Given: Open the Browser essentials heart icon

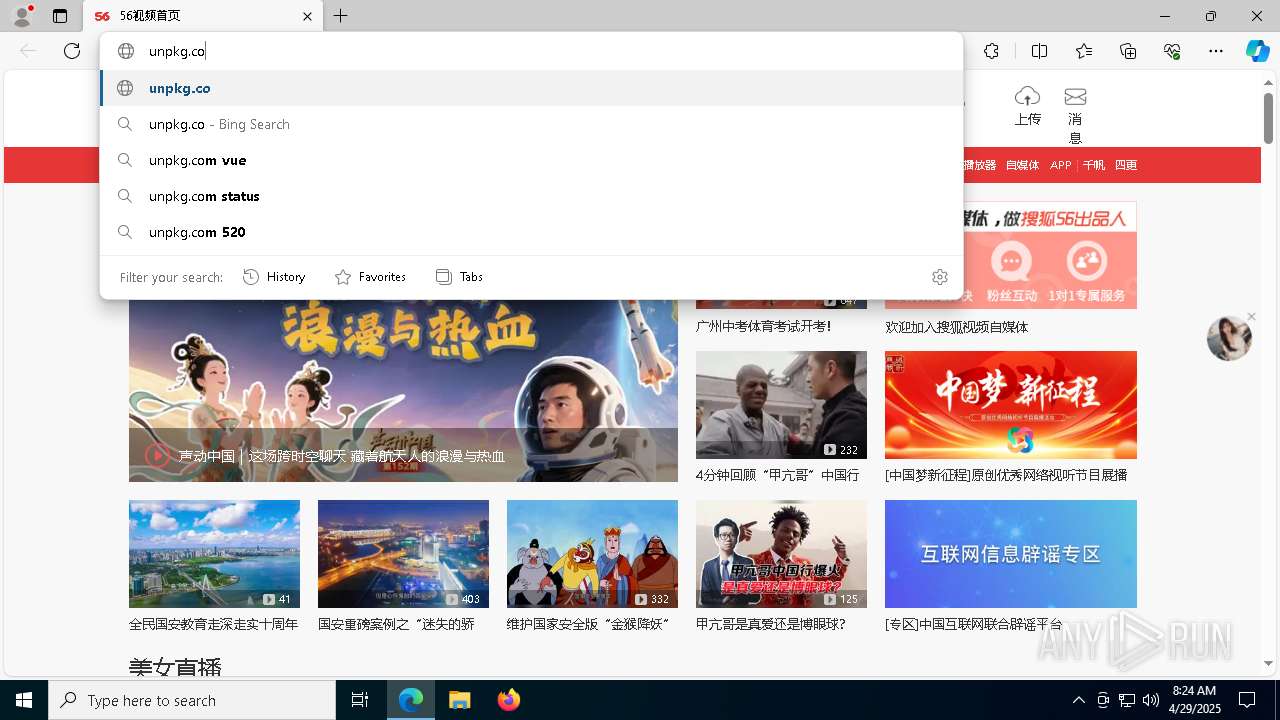Looking at the screenshot, I should 1172,51.
